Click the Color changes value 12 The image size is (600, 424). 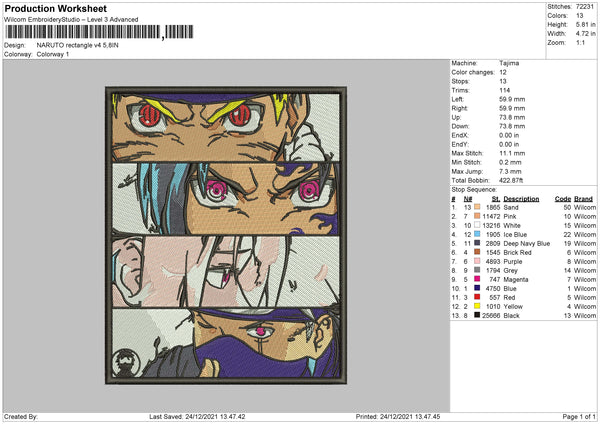pyautogui.click(x=502, y=72)
